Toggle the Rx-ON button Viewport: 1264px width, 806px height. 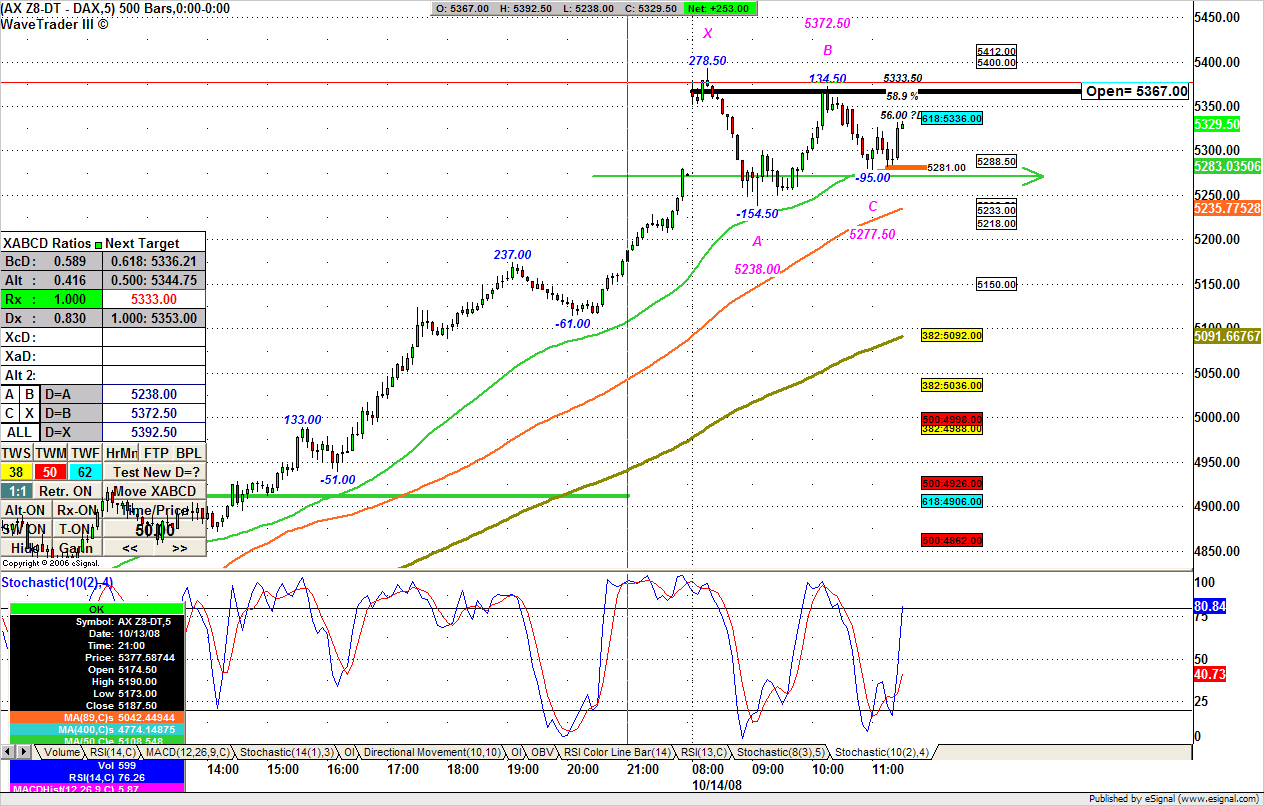point(76,510)
